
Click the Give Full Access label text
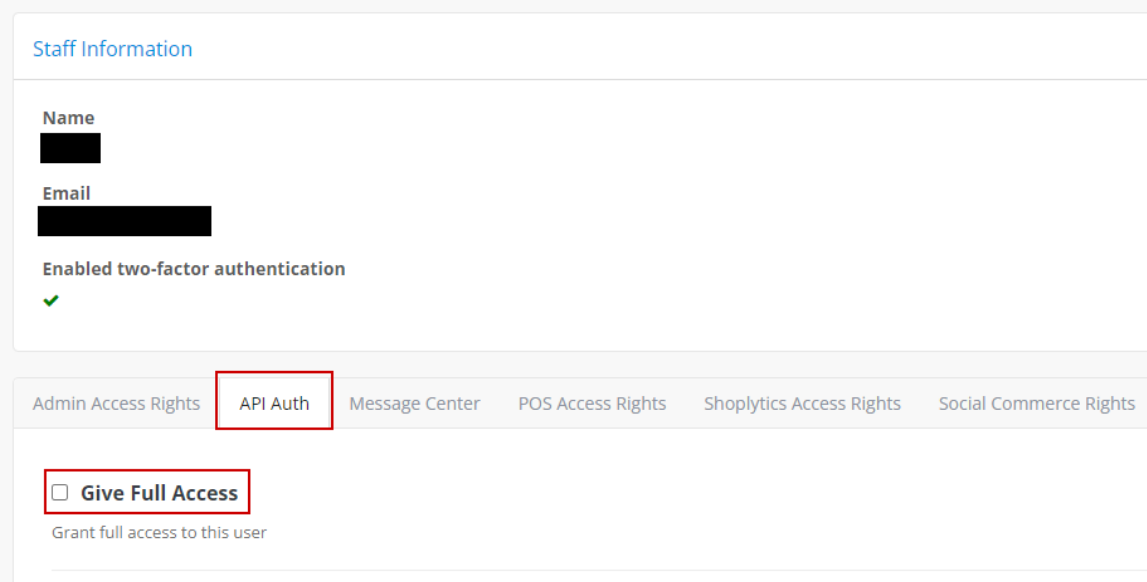point(159,493)
